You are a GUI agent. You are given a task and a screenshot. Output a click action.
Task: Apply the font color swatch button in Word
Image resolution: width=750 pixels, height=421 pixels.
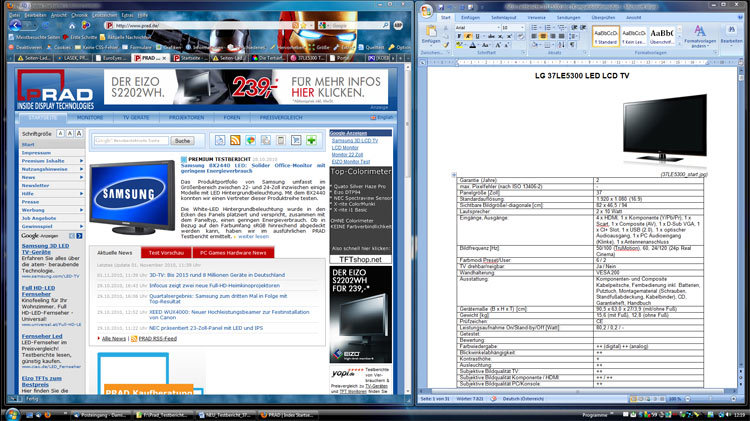click(x=473, y=45)
